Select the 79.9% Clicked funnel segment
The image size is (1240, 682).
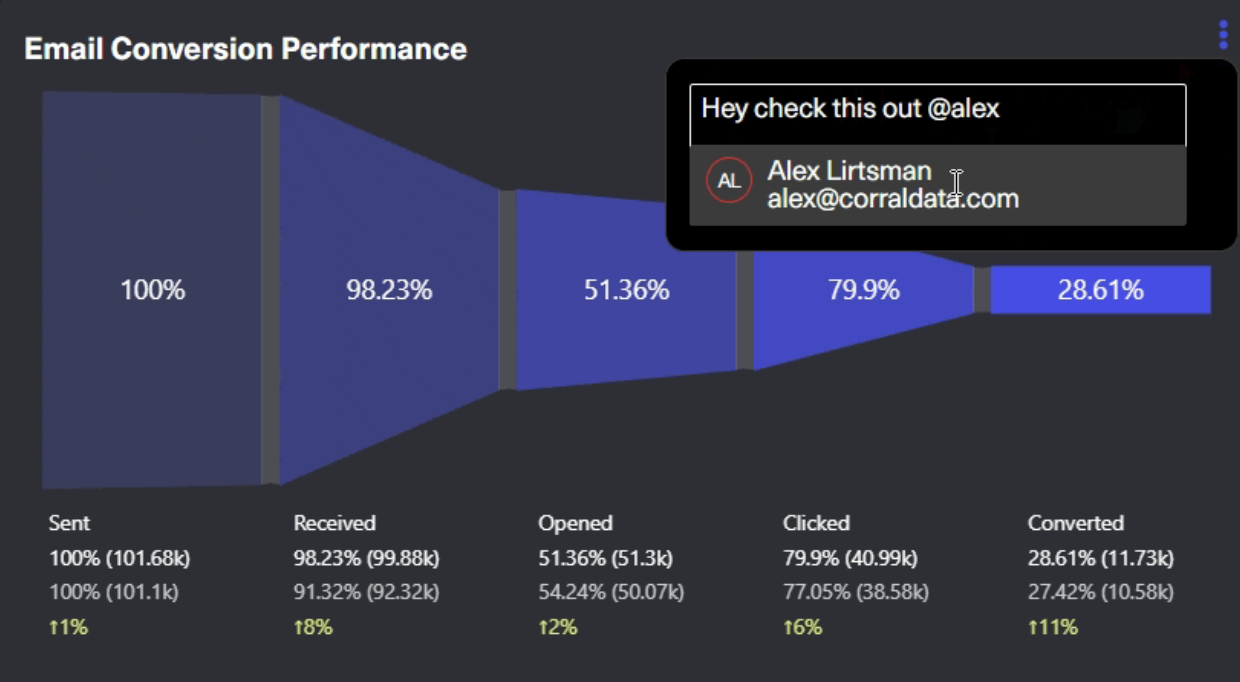coord(863,290)
